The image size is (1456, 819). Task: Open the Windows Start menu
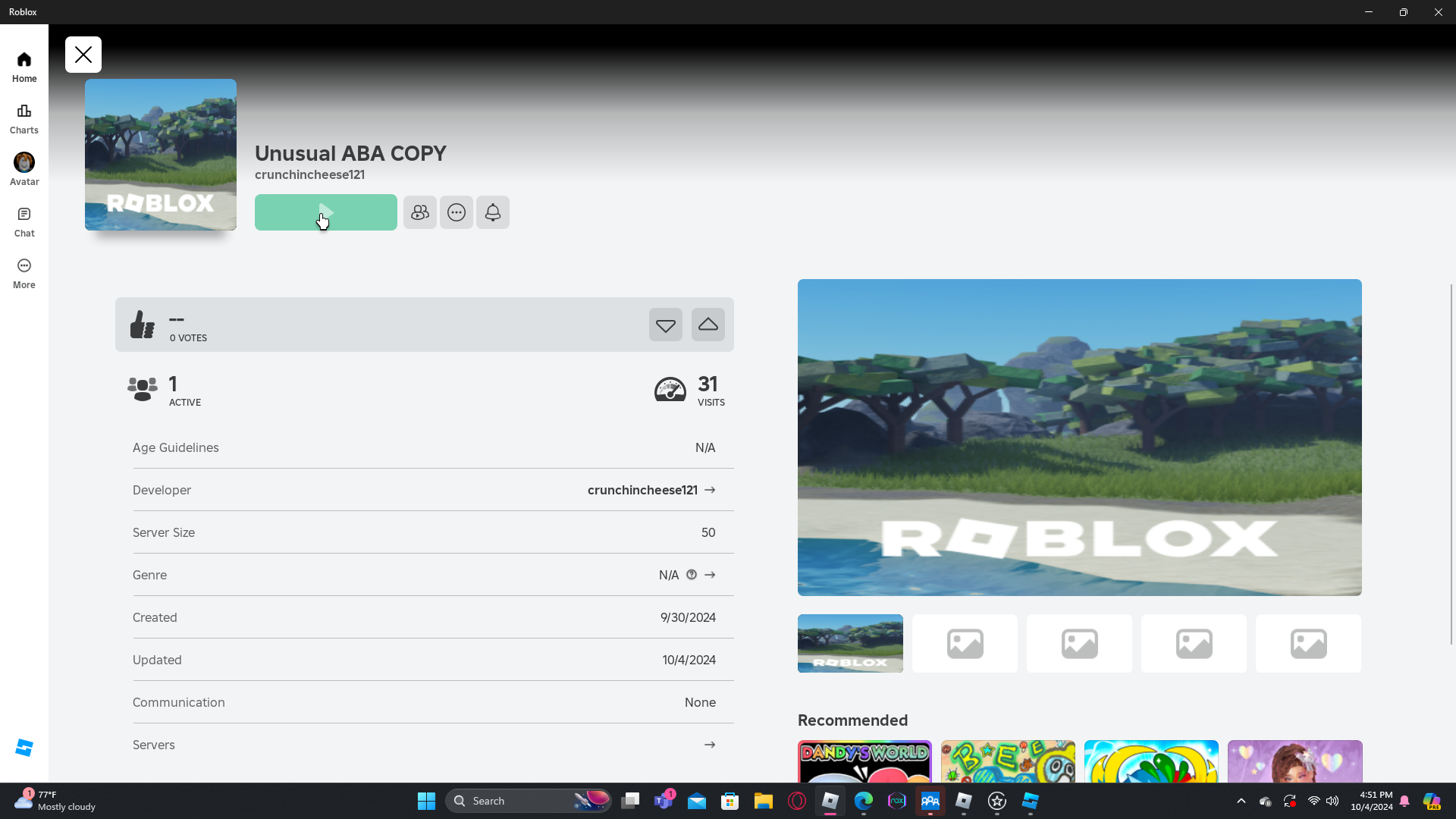426,801
